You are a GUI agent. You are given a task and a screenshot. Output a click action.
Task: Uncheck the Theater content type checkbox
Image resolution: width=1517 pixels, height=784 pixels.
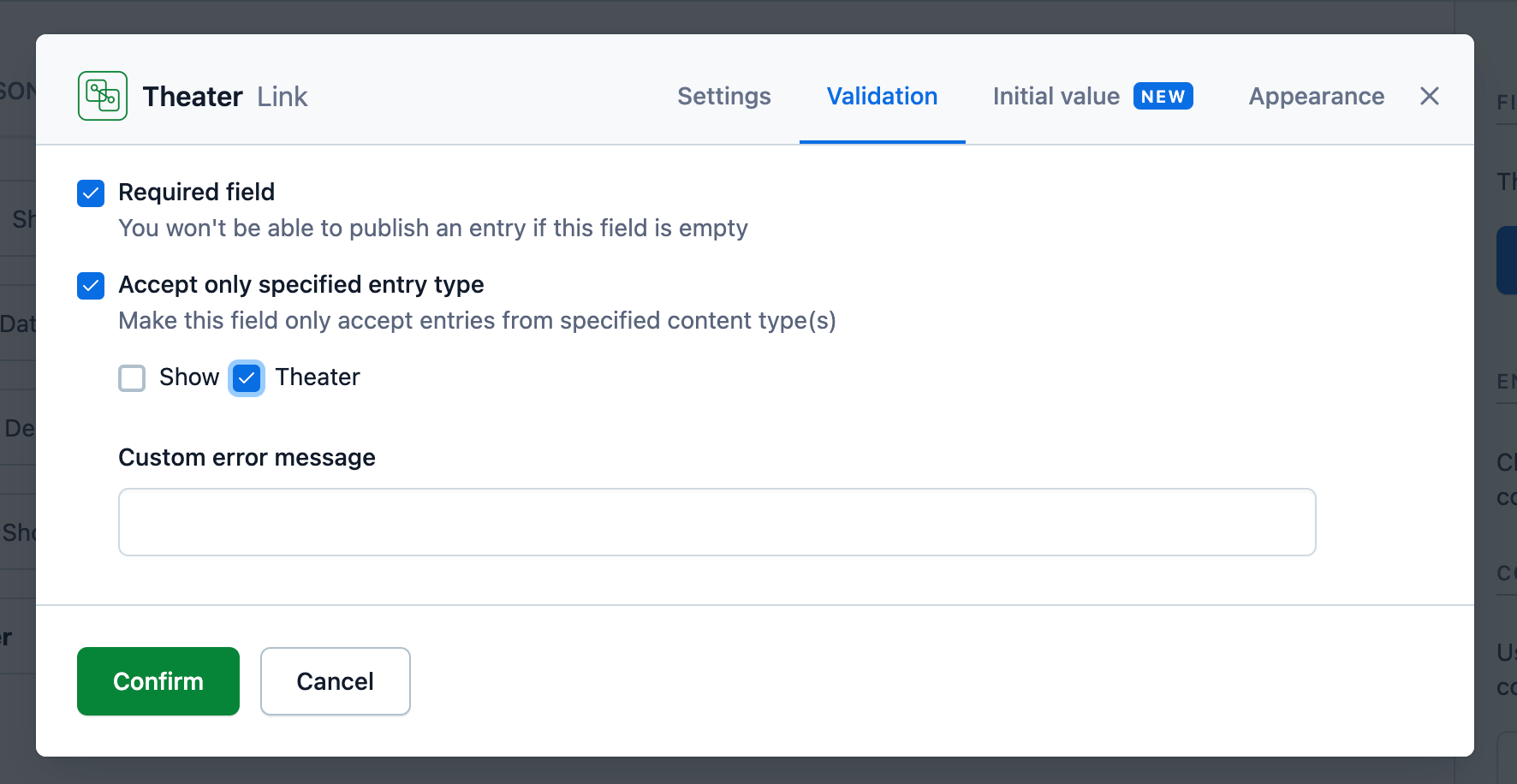247,378
